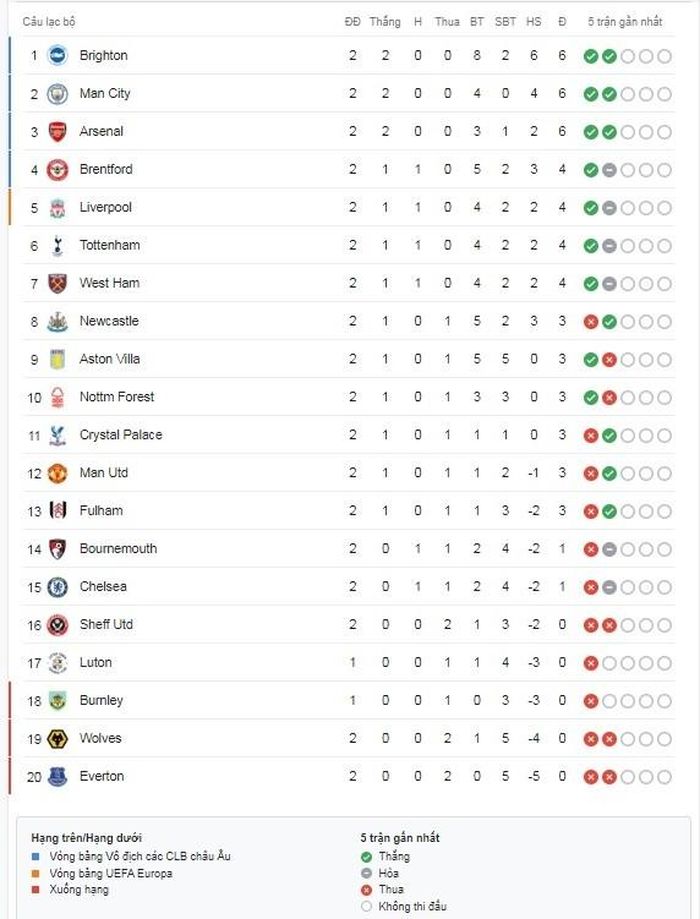Image resolution: width=700 pixels, height=919 pixels.
Task: Select the Arsenal cannon crest icon
Action: [x=57, y=132]
